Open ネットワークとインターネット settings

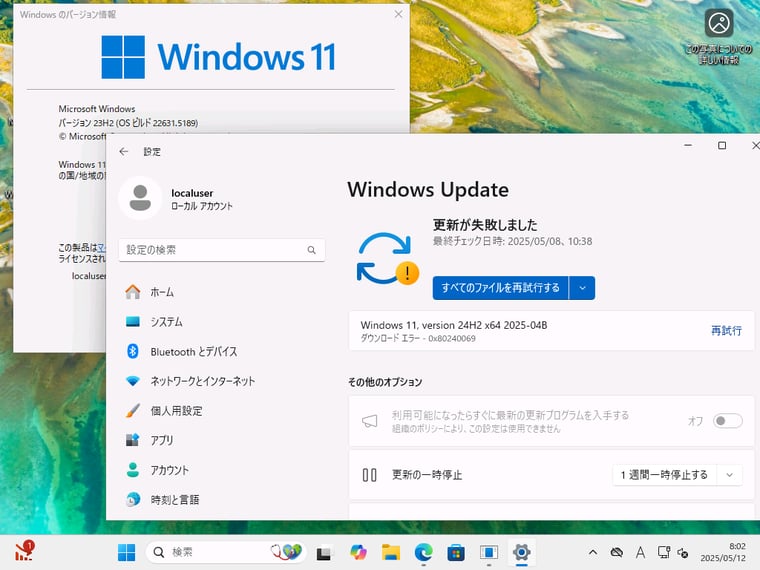pyautogui.click(x=222, y=381)
